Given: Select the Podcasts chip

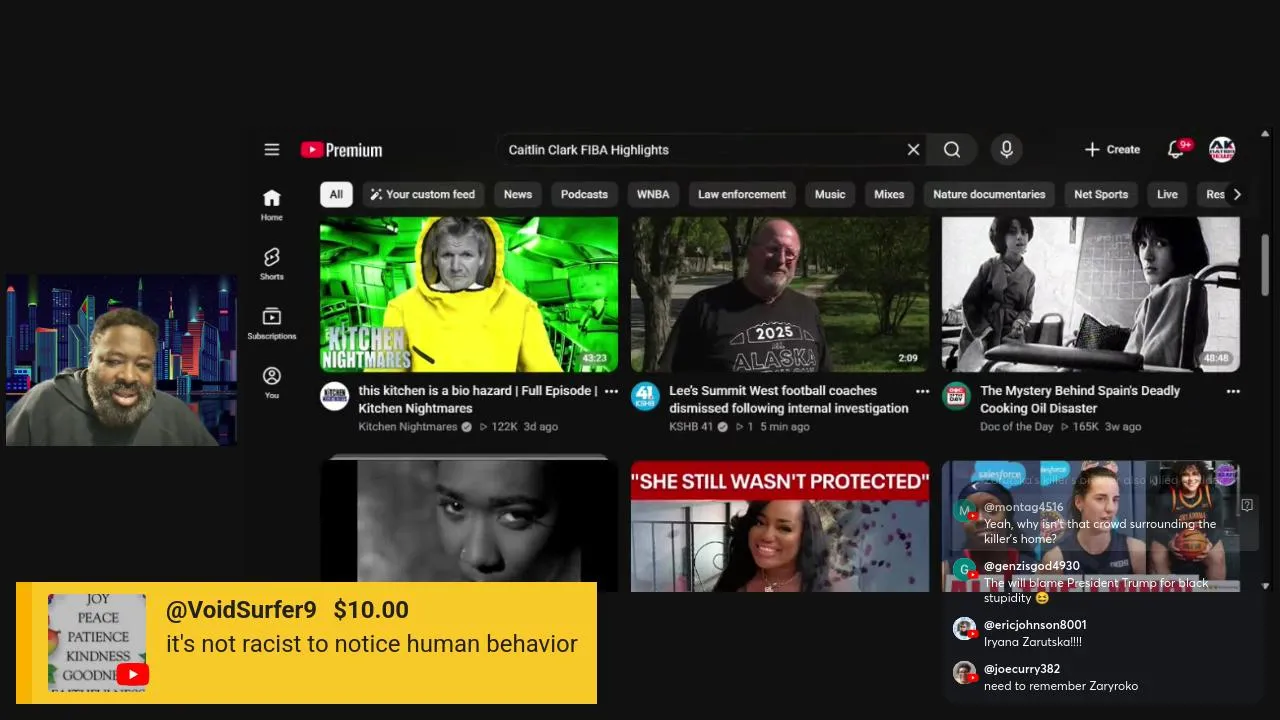Looking at the screenshot, I should click(x=584, y=194).
